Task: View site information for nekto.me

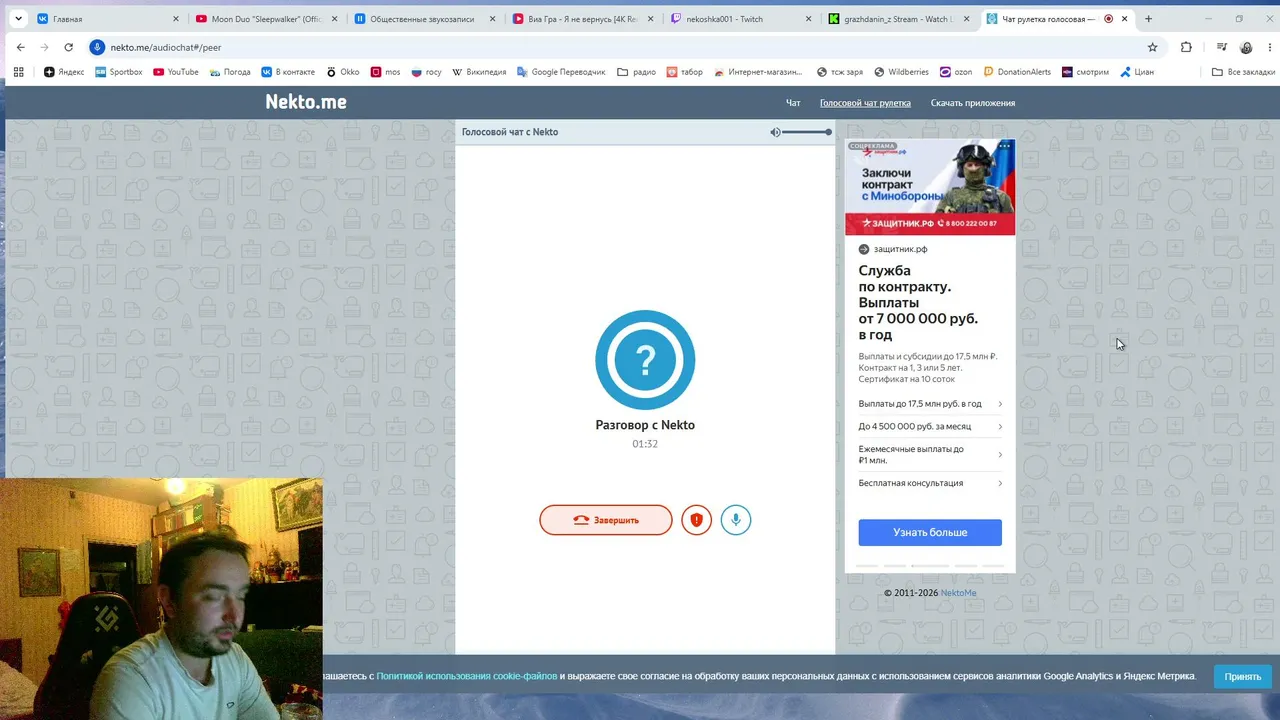Action: (97, 47)
